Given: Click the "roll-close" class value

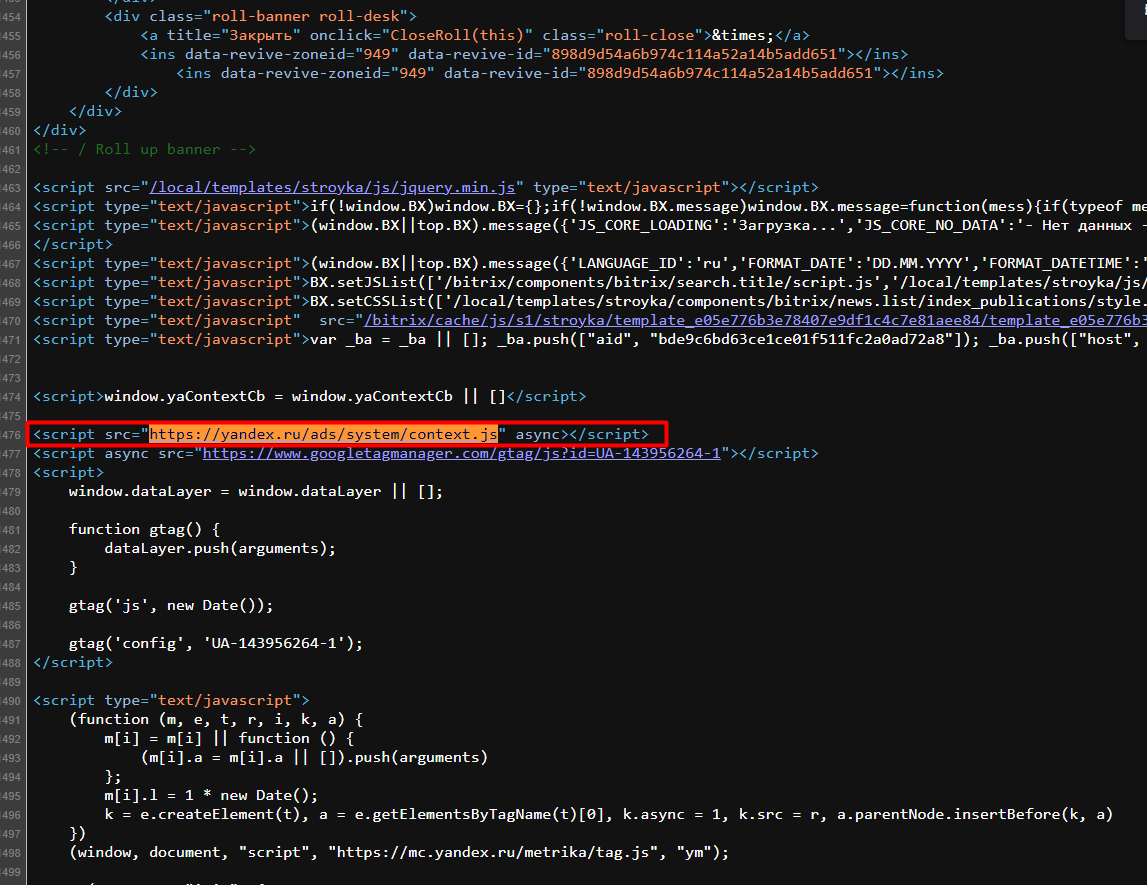Looking at the screenshot, I should tap(650, 35).
